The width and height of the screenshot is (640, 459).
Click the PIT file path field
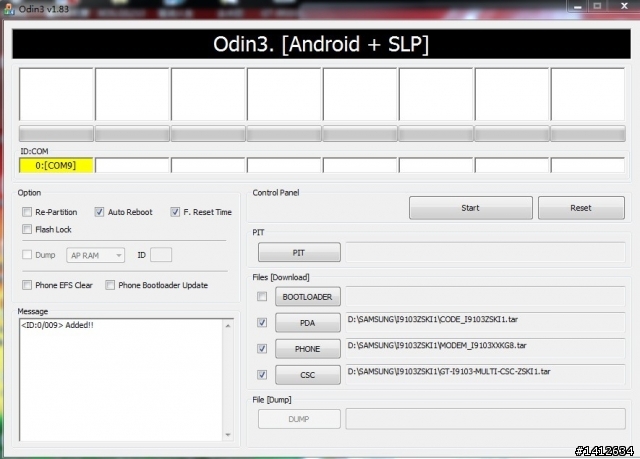(485, 252)
